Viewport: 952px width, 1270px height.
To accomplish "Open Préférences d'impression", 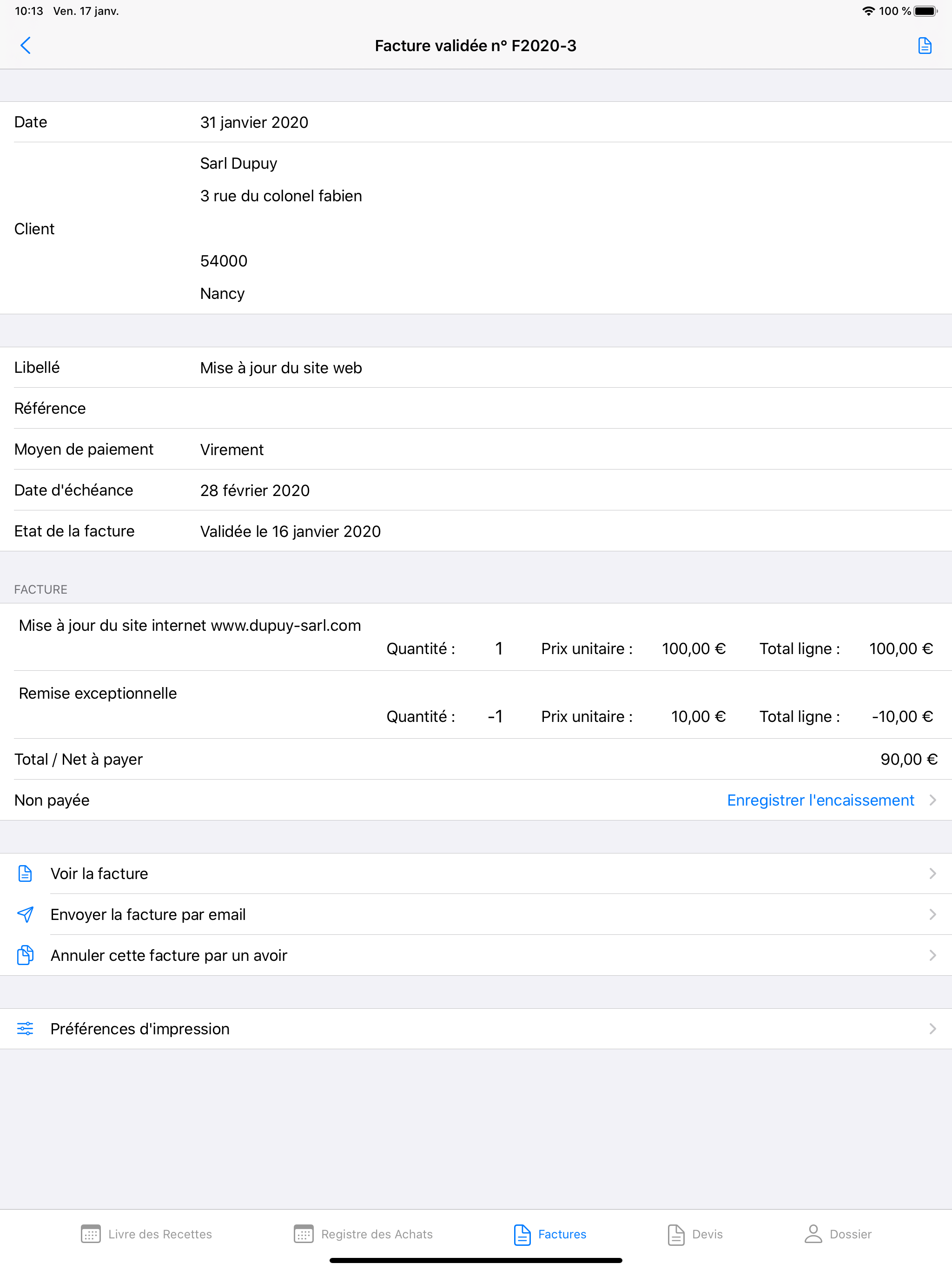I will pos(140,1029).
